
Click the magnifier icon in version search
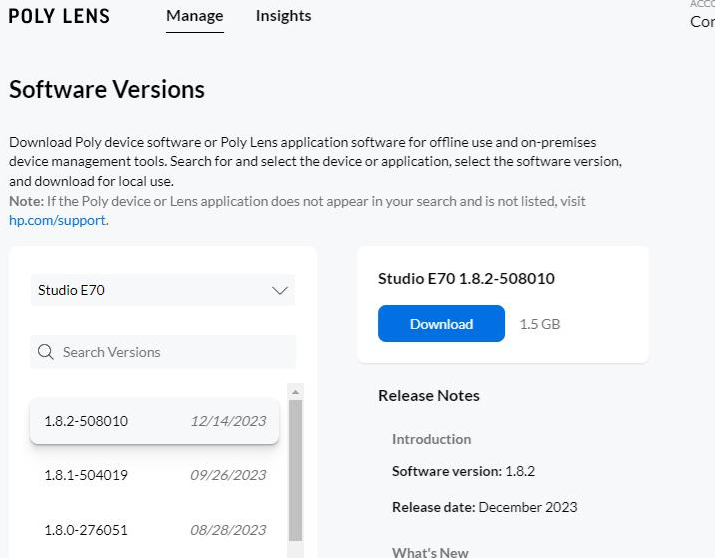point(45,352)
